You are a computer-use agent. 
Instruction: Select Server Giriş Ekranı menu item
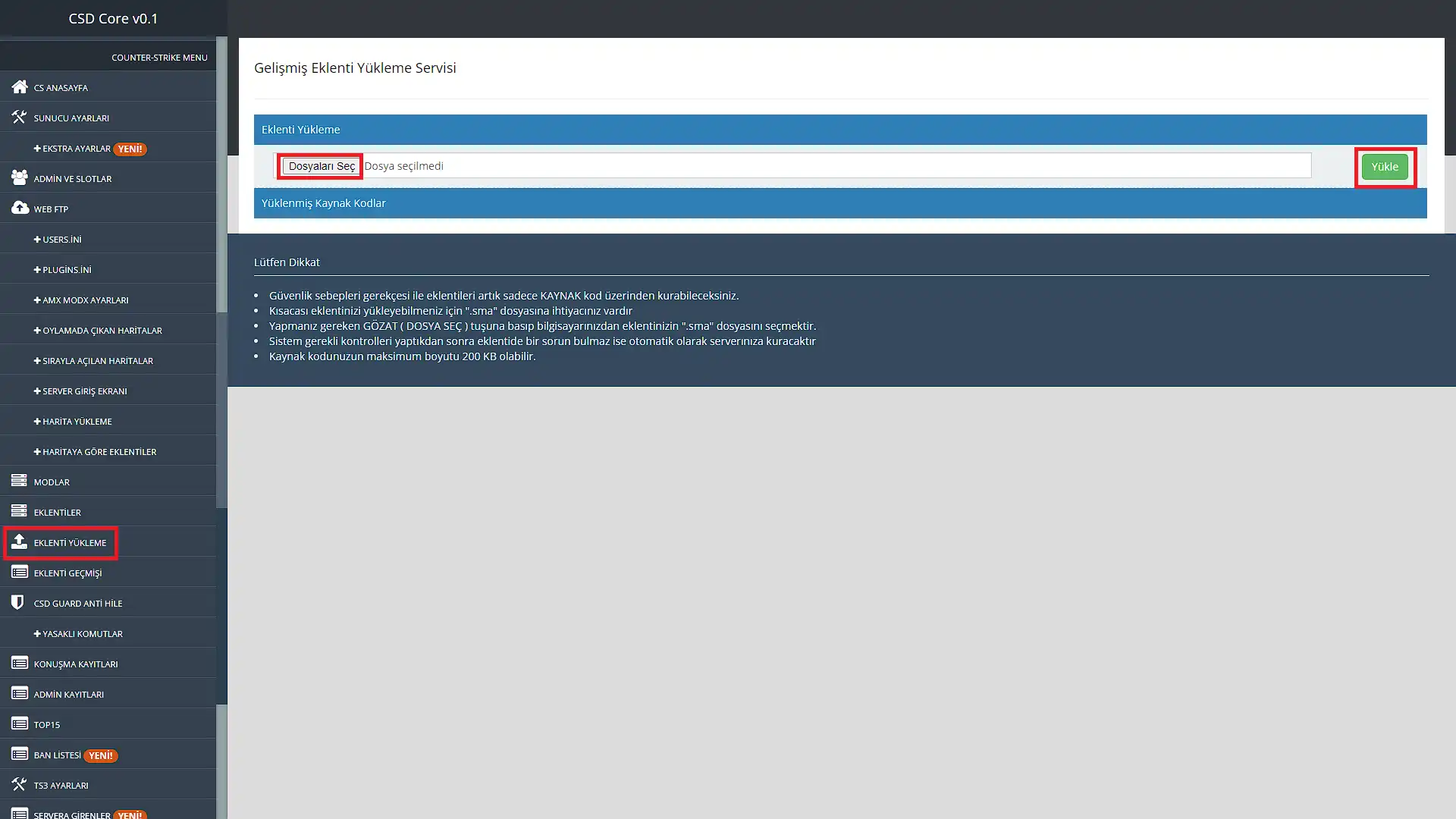(108, 390)
